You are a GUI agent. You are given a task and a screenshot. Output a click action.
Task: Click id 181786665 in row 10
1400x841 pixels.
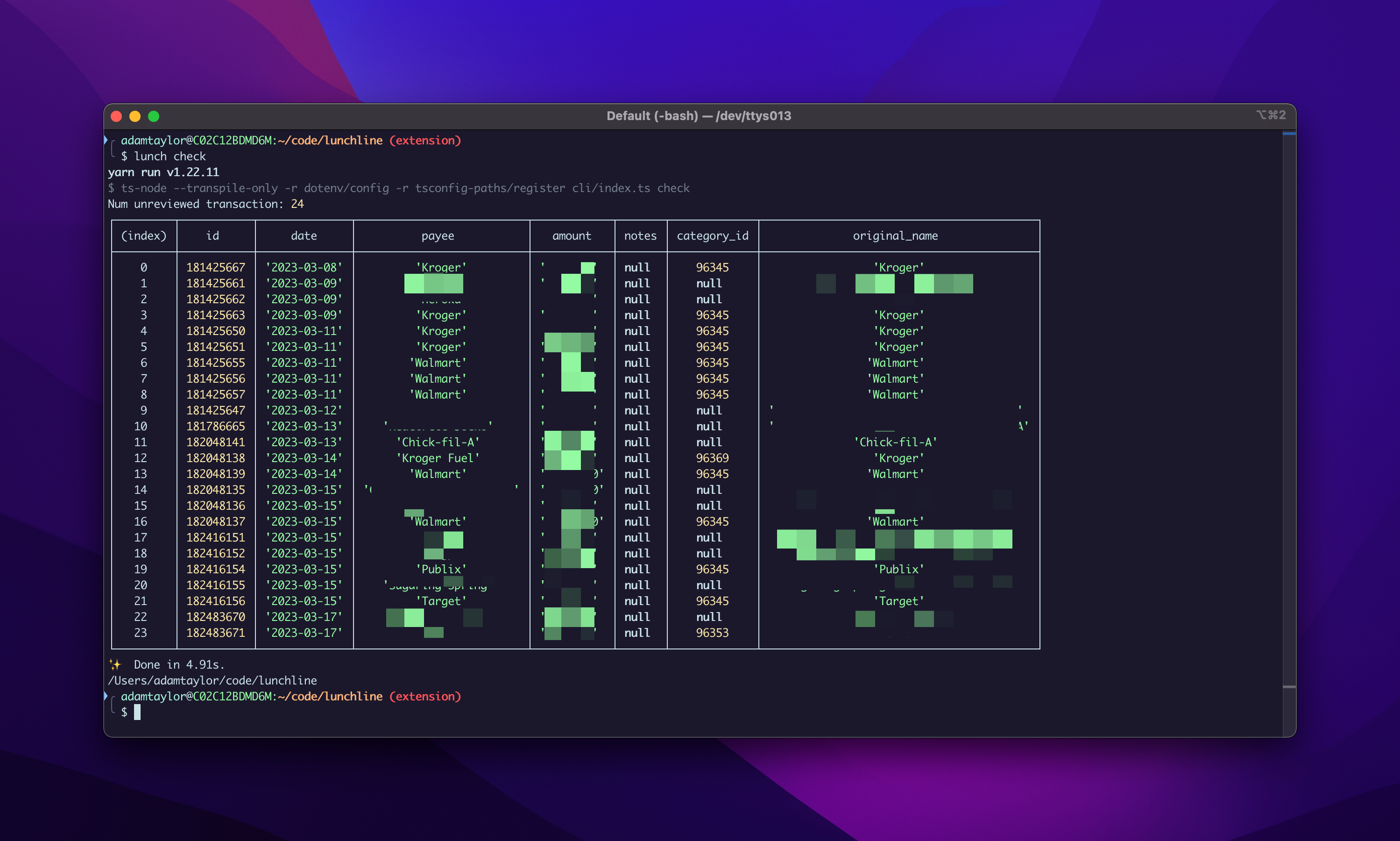(x=216, y=426)
